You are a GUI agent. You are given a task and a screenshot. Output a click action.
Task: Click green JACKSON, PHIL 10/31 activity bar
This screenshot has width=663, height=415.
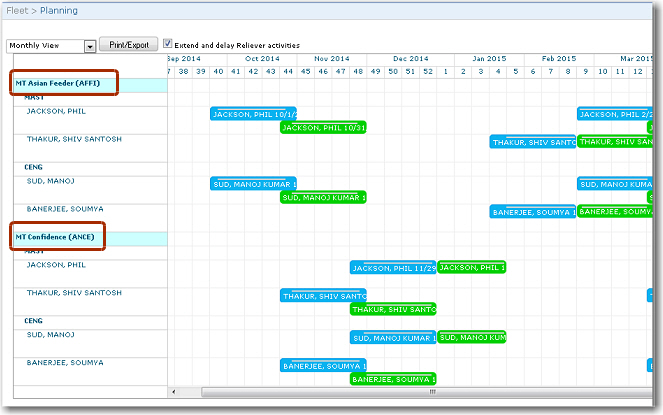click(323, 128)
